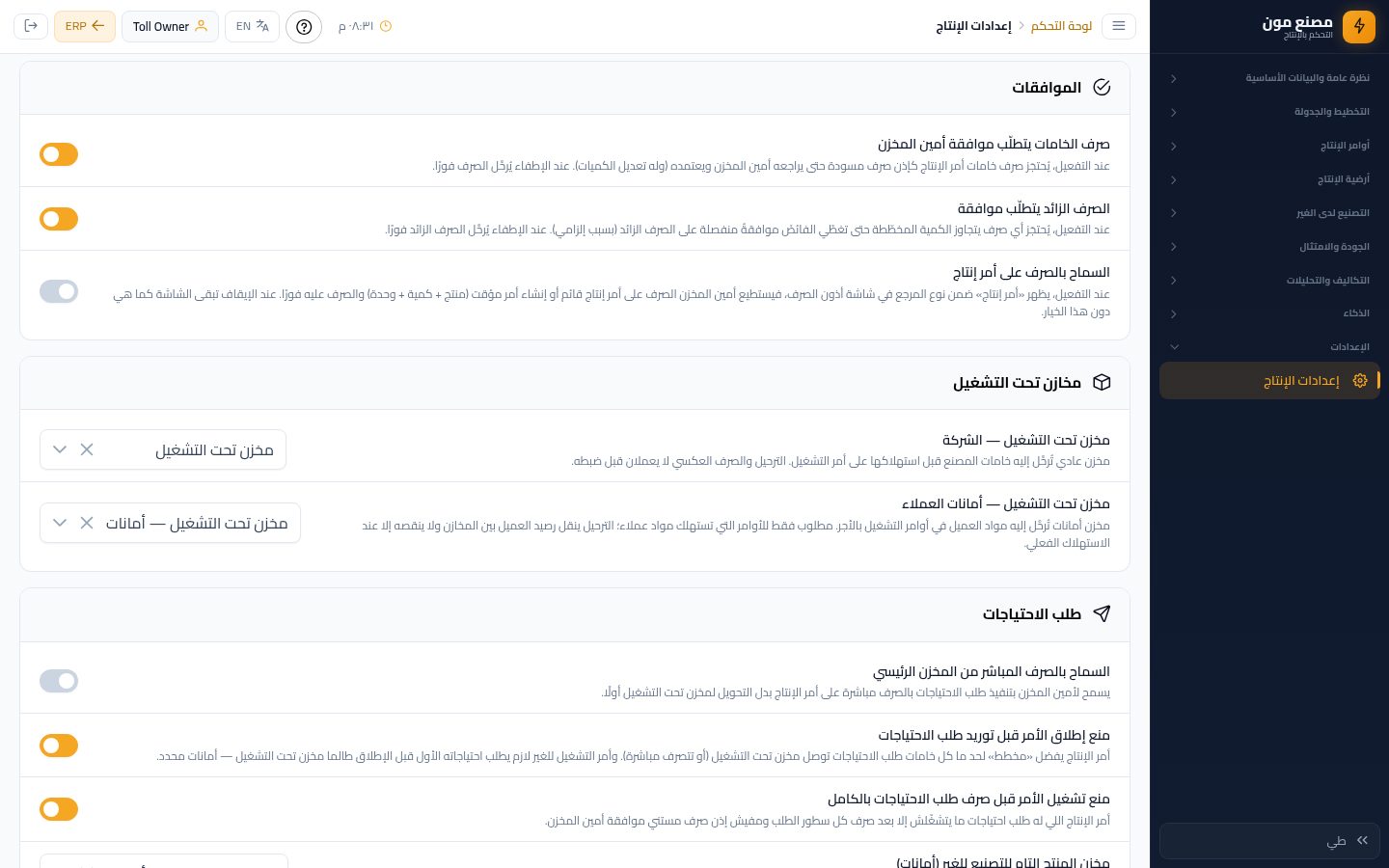Expand التخطيط والجدولة sidebar section
The height and width of the screenshot is (868, 1389).
point(1269,112)
